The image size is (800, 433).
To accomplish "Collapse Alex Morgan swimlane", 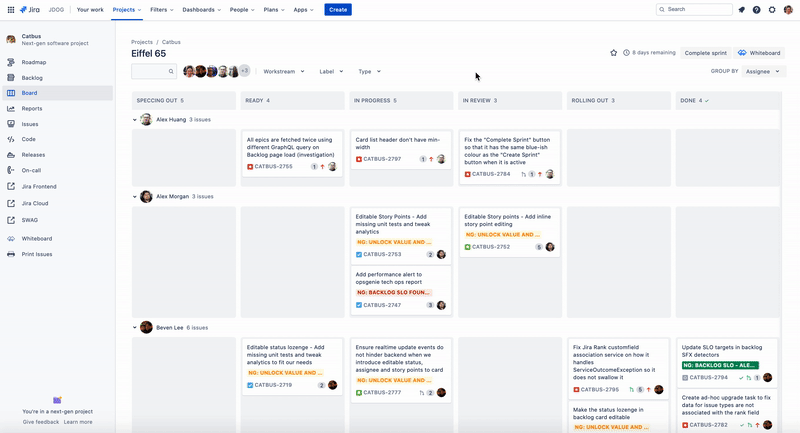I will tap(135, 196).
